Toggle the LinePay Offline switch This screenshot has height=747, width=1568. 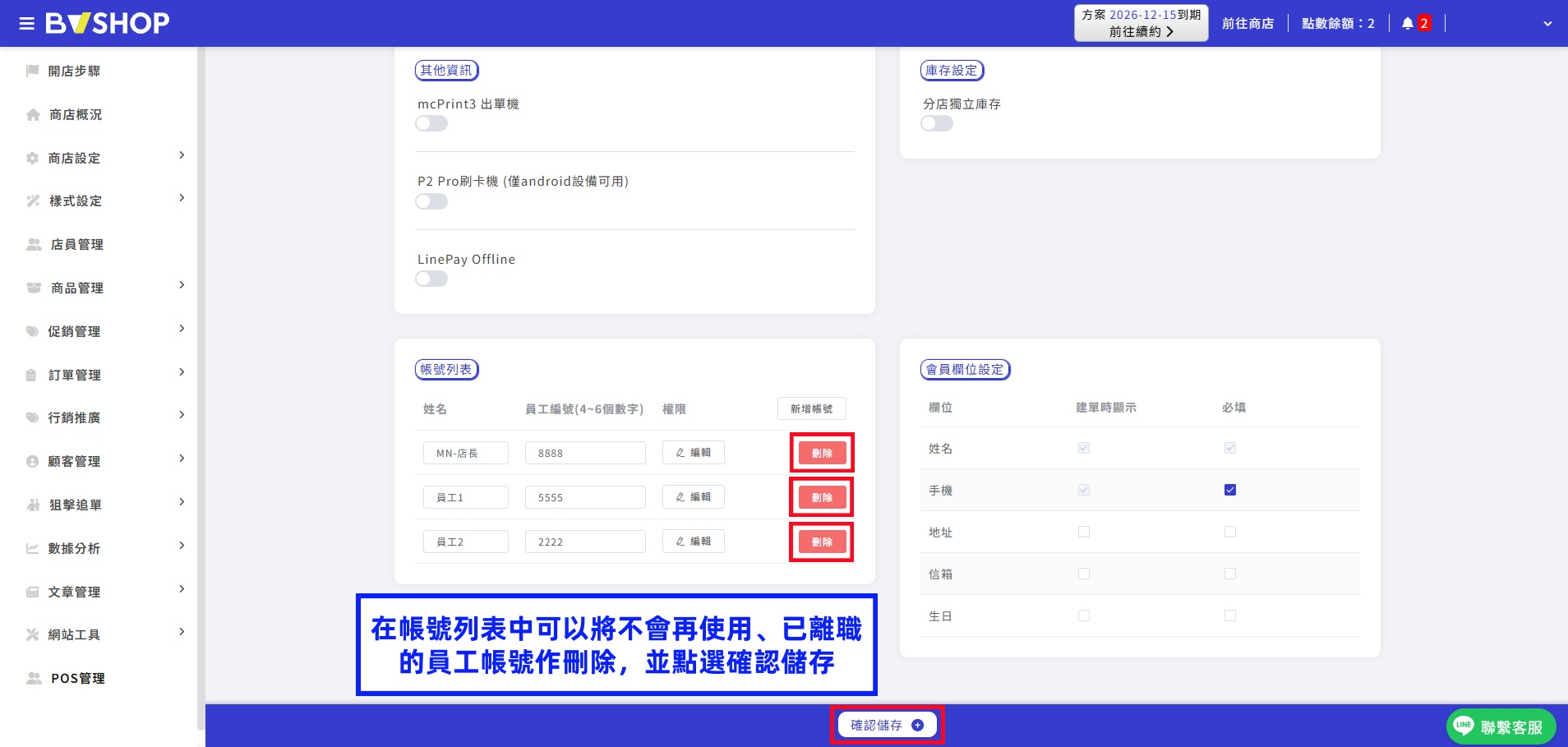[431, 279]
